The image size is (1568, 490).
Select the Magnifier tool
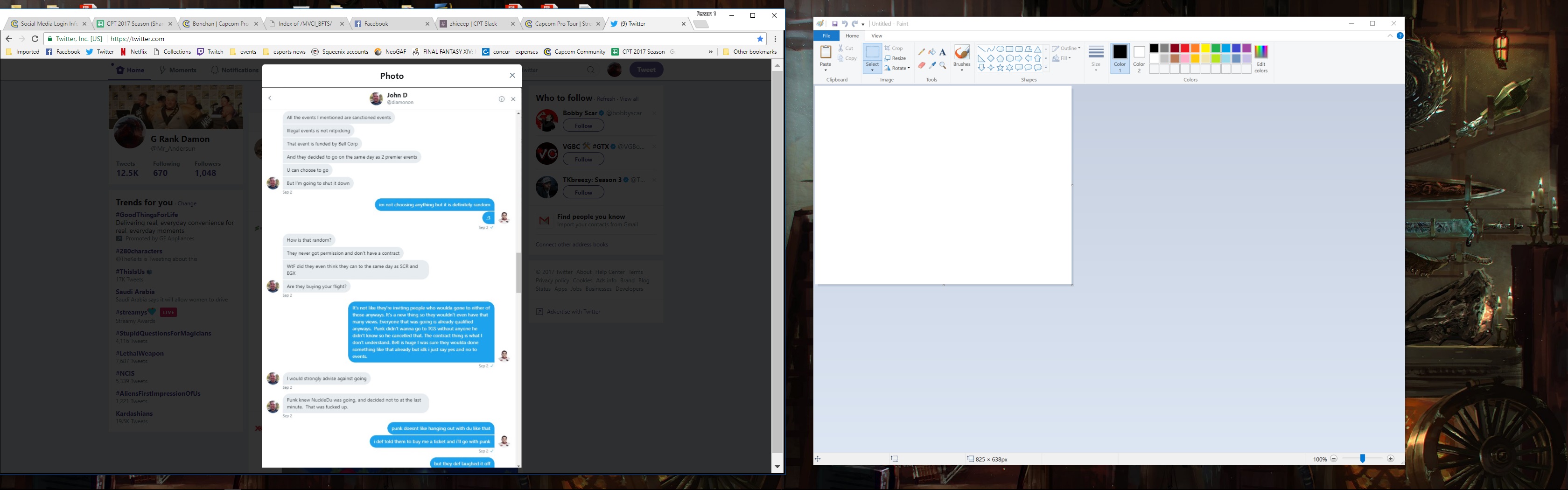tap(943, 65)
